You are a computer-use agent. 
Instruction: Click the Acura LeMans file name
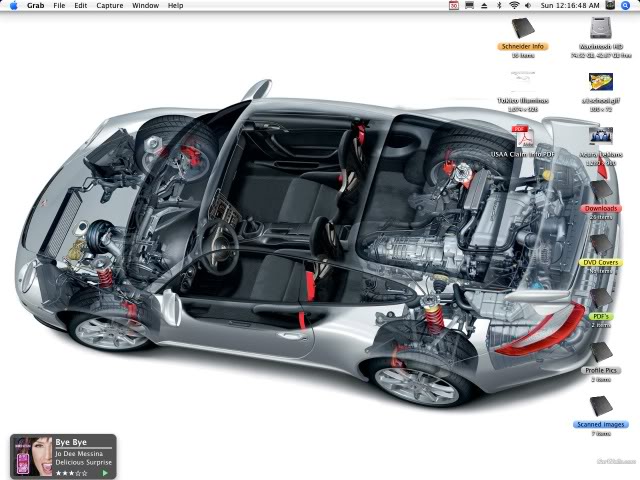pos(601,155)
